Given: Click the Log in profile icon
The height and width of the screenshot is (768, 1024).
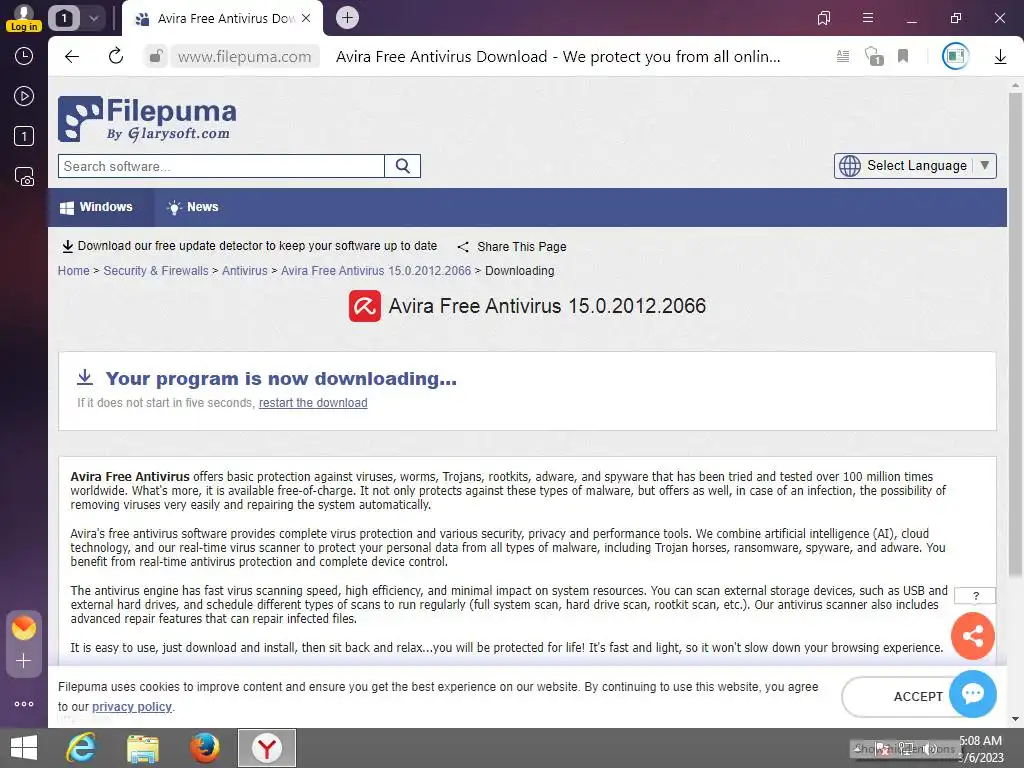Looking at the screenshot, I should point(24,18).
